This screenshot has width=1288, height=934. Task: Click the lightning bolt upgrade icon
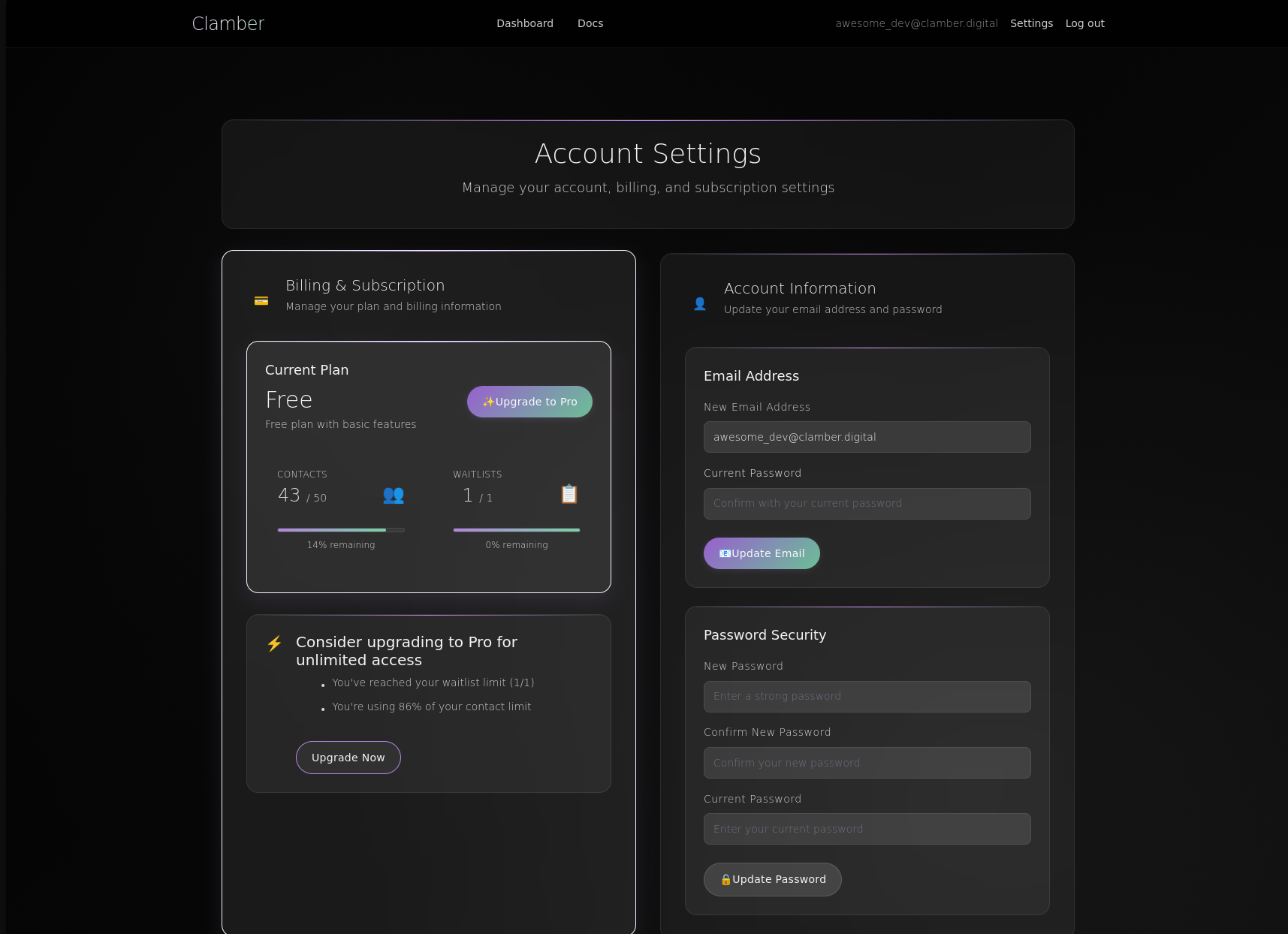pos(275,643)
